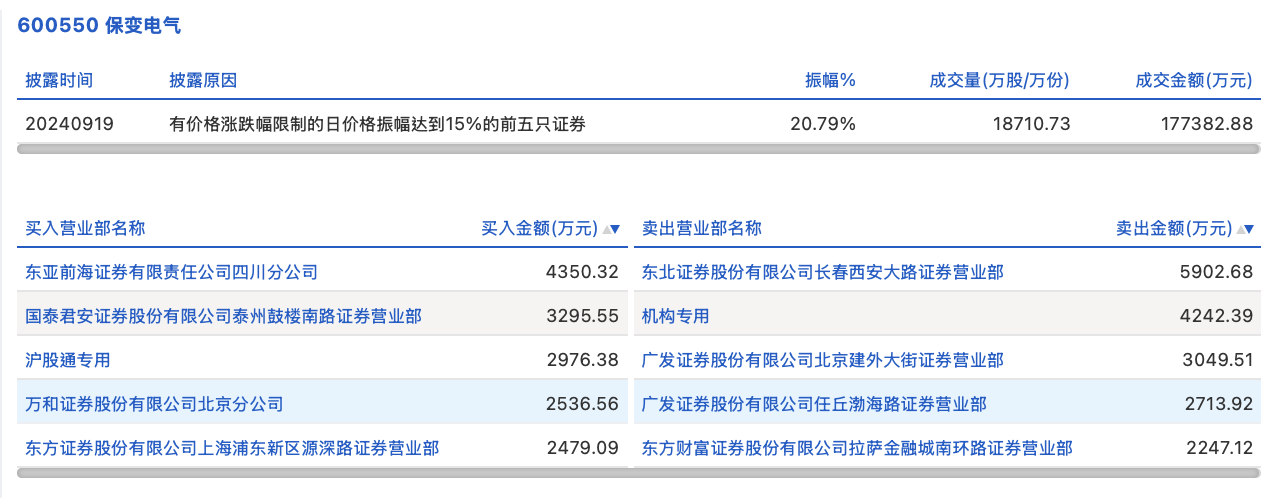Sort by 买入金额(万元) using the arrow icon
This screenshot has width=1278, height=498.
[x=610, y=229]
